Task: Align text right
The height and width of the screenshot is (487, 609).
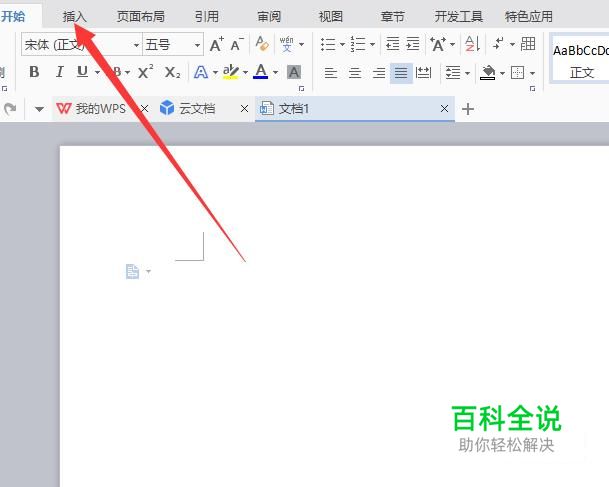Action: [379, 73]
